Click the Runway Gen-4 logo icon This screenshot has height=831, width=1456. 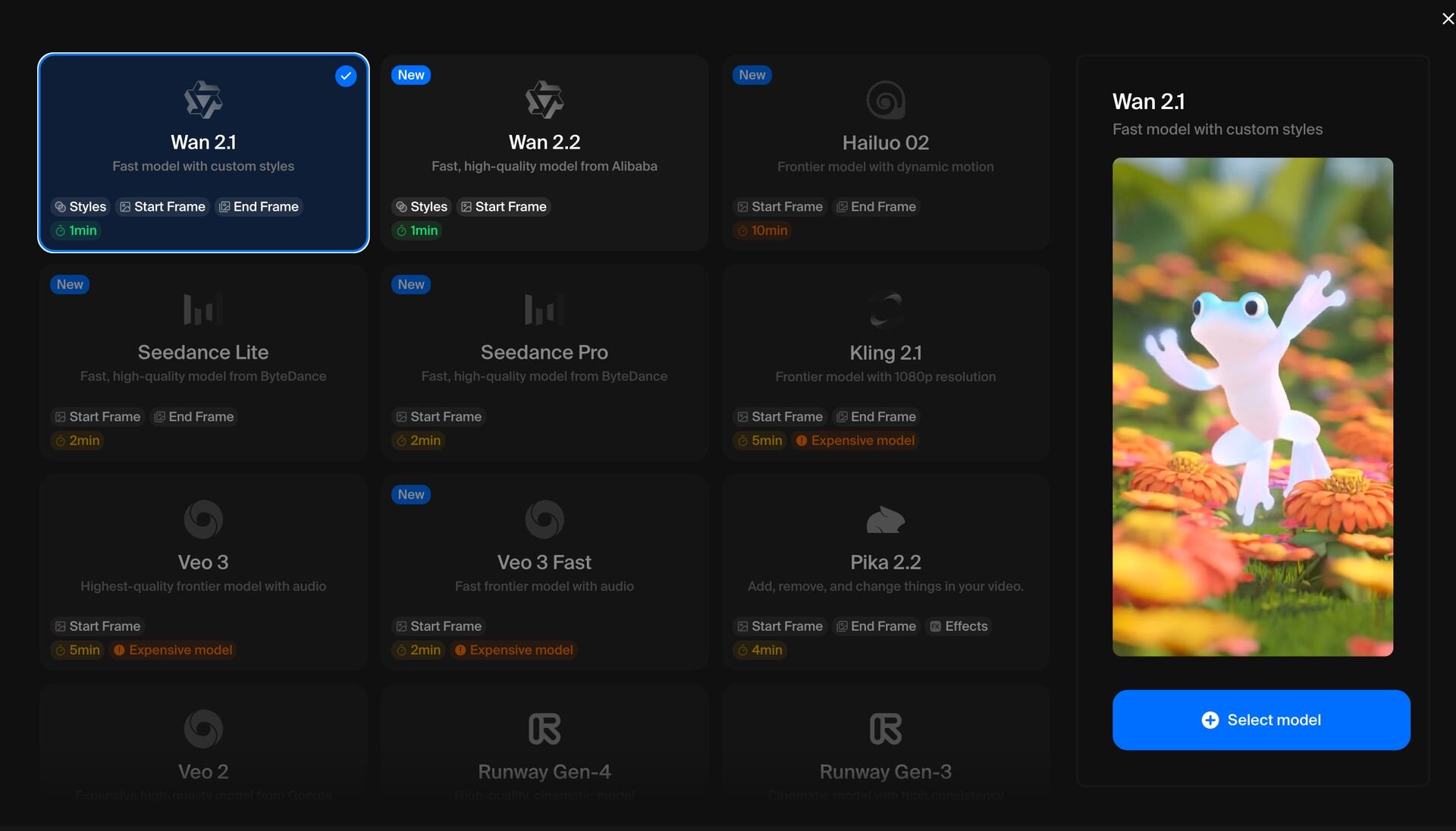[x=544, y=729]
